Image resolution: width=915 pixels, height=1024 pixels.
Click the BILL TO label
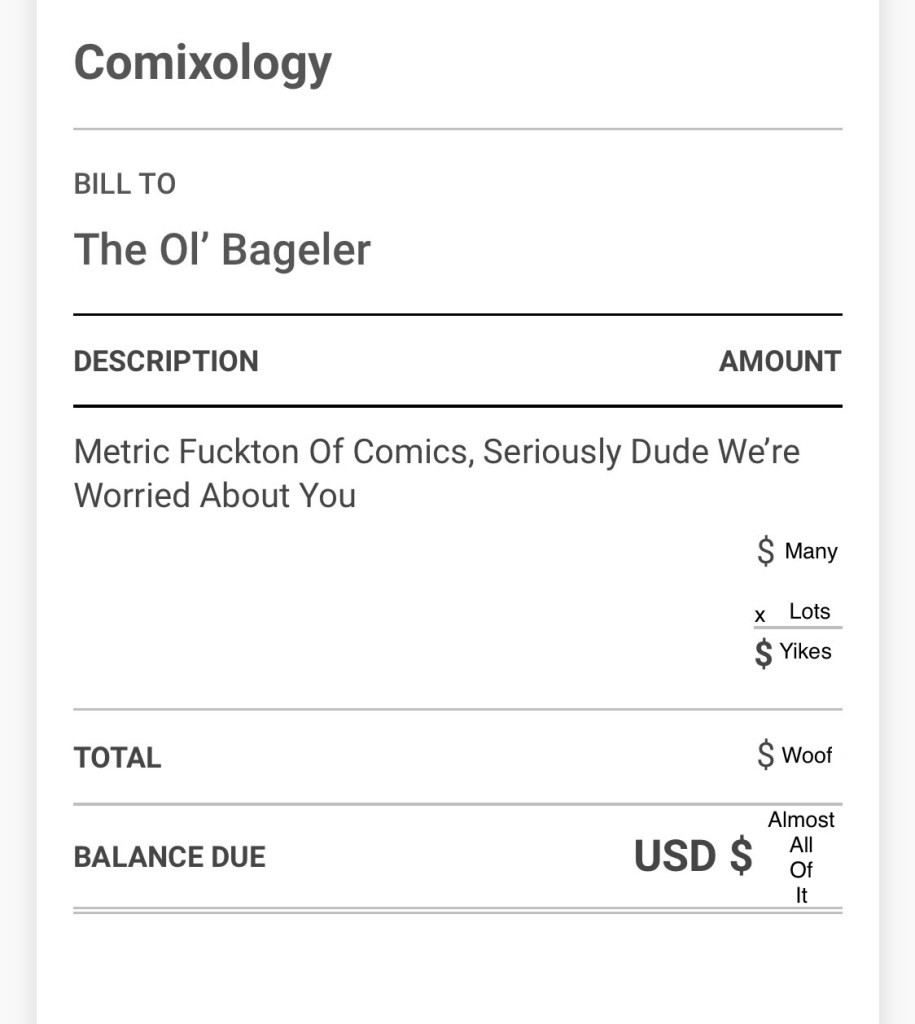click(x=124, y=184)
